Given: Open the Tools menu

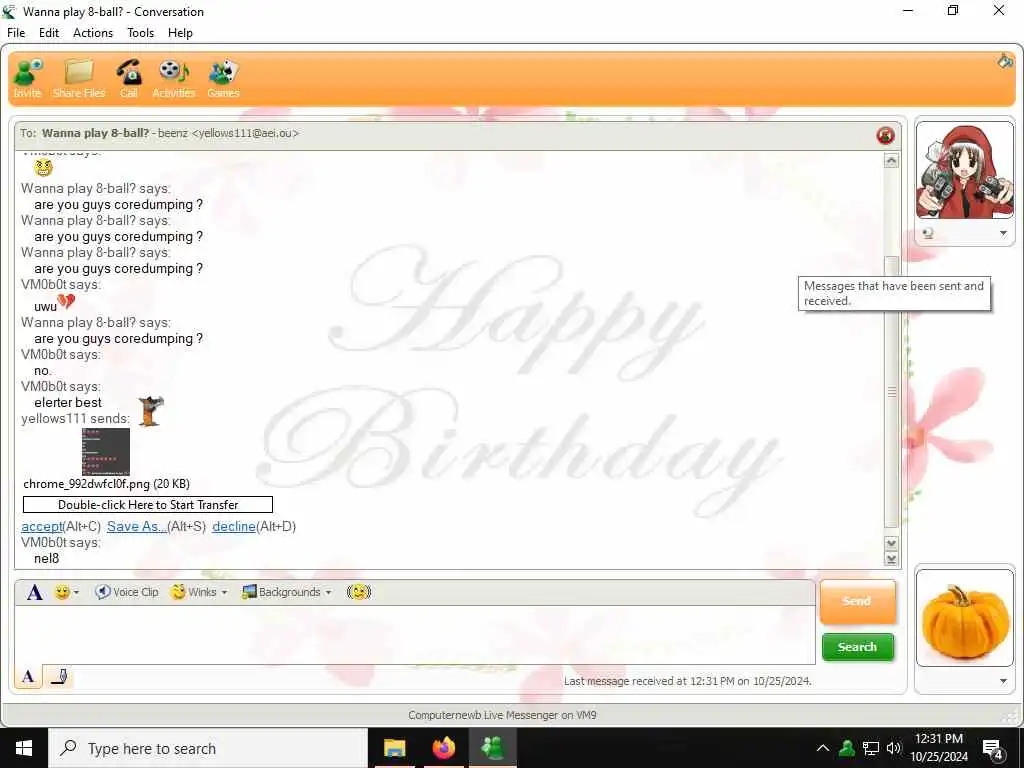Looking at the screenshot, I should 140,33.
